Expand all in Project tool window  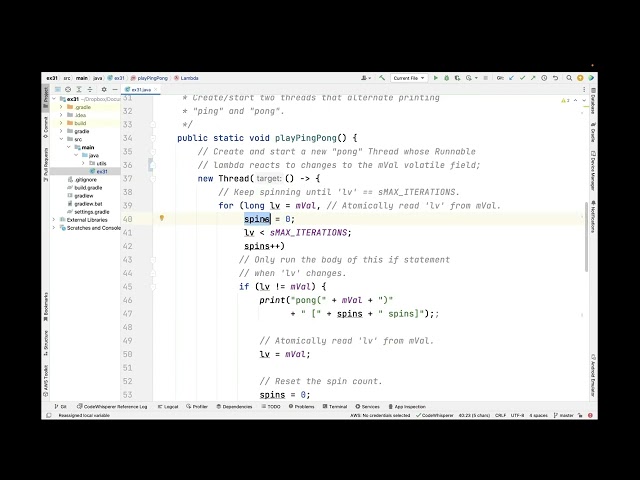click(79, 89)
